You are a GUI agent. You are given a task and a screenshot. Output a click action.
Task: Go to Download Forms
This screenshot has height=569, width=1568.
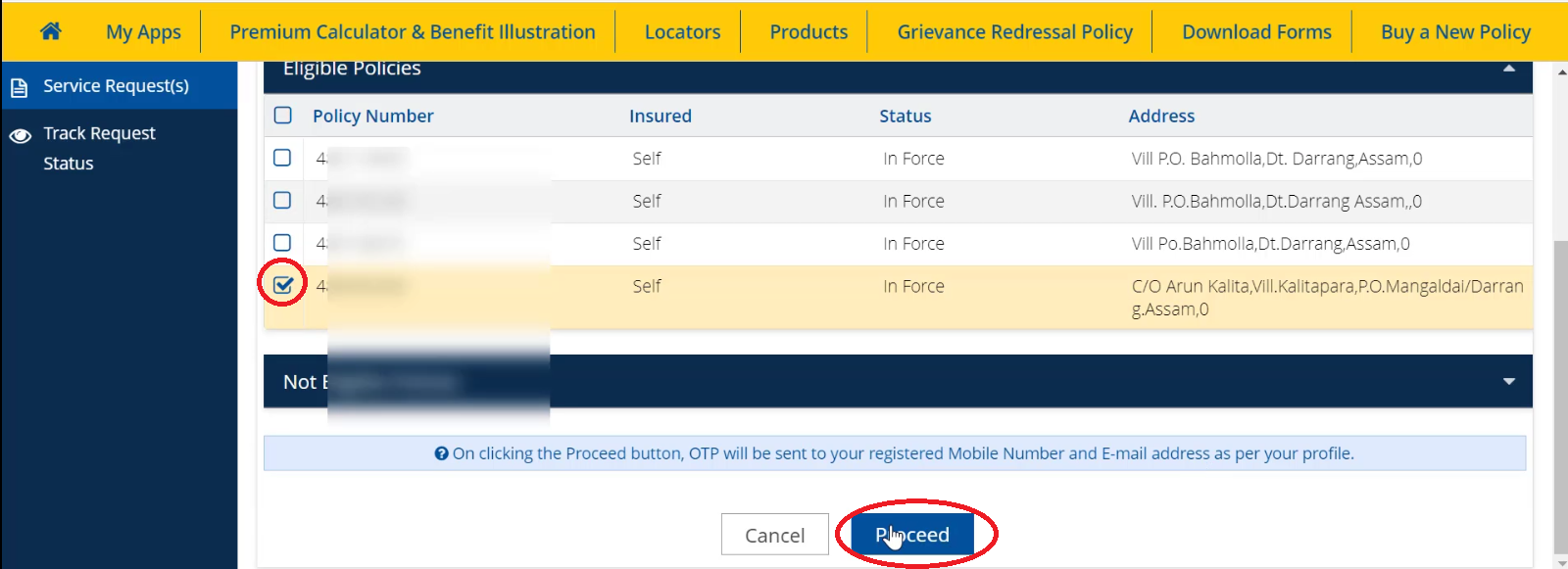(1255, 30)
